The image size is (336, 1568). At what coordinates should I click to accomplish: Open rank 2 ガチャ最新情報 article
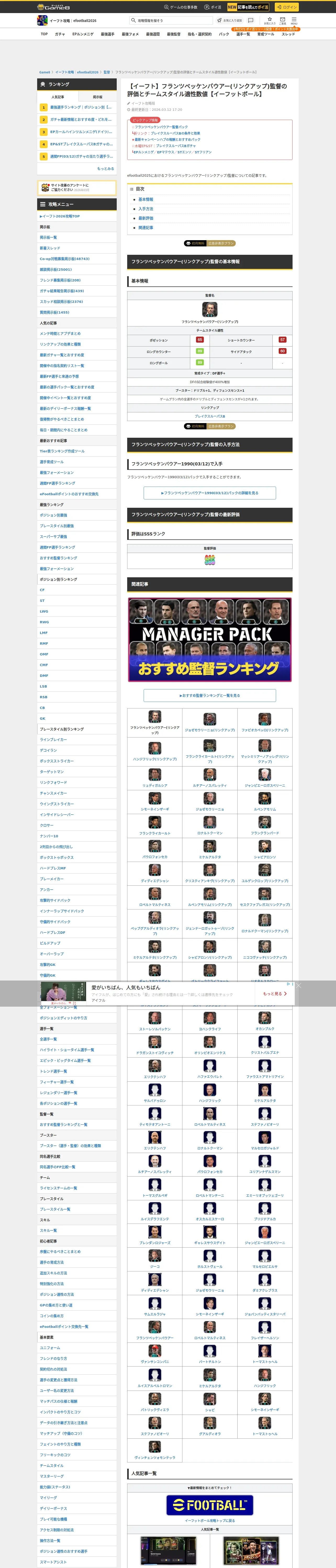click(77, 119)
